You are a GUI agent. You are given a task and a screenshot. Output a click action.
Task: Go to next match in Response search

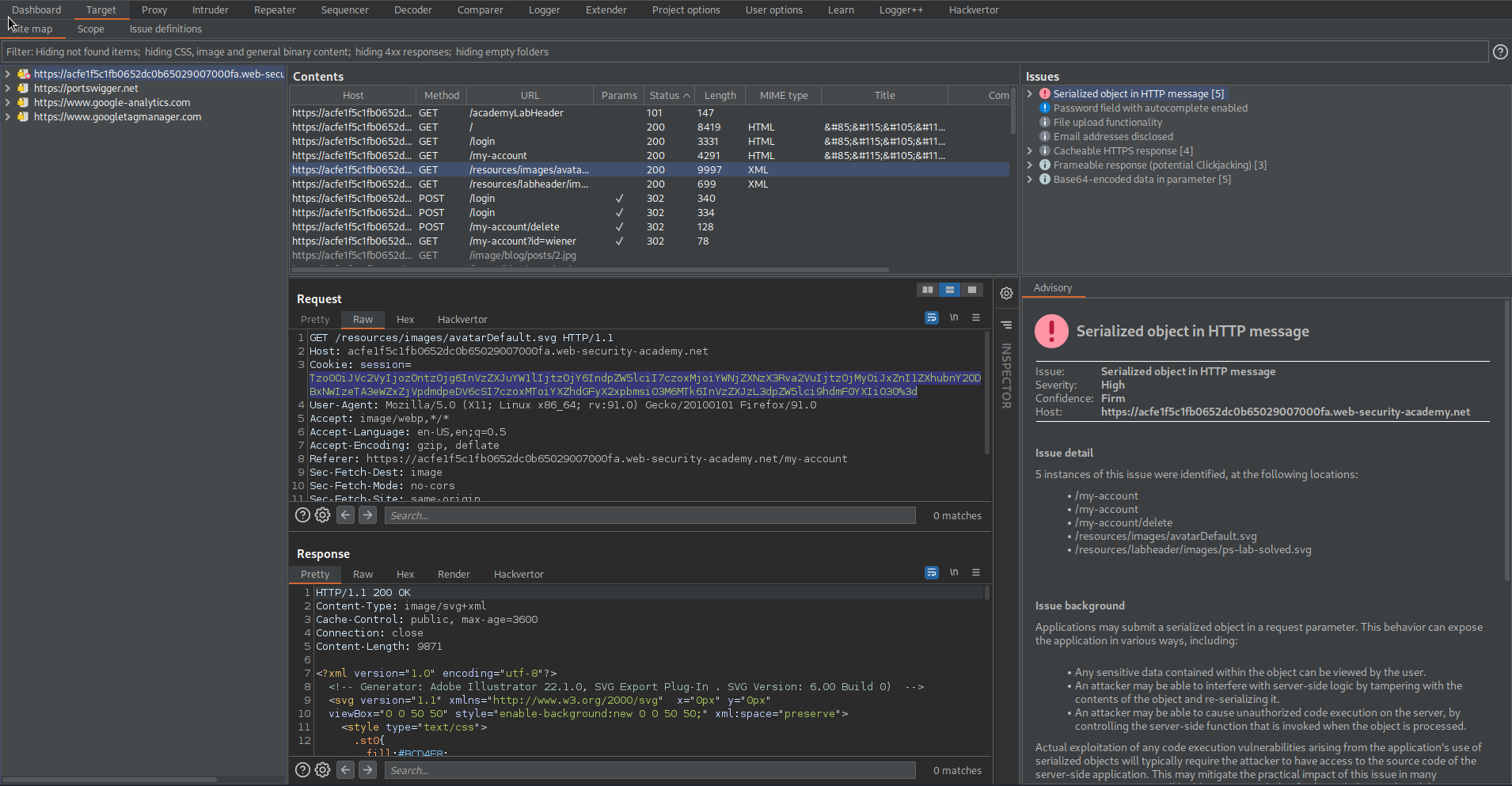[367, 770]
